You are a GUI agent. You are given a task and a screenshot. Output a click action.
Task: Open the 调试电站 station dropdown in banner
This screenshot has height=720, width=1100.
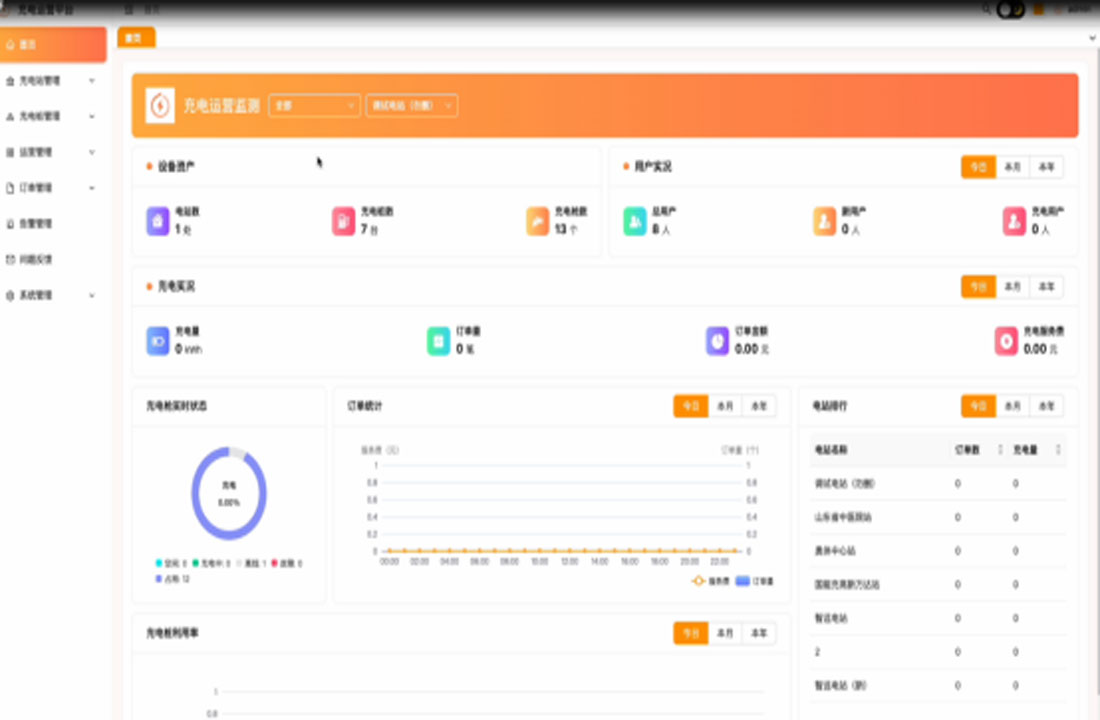(x=411, y=106)
